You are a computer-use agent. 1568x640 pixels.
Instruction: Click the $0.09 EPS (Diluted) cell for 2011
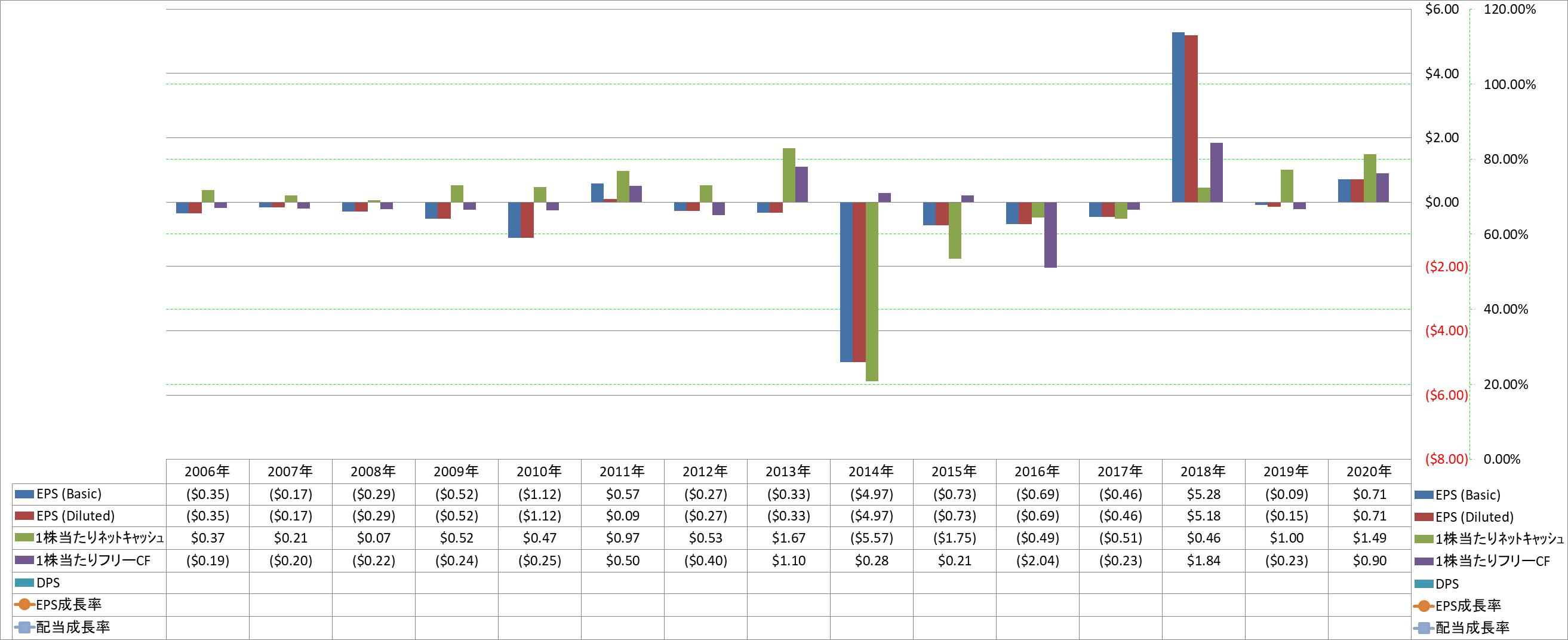(623, 516)
